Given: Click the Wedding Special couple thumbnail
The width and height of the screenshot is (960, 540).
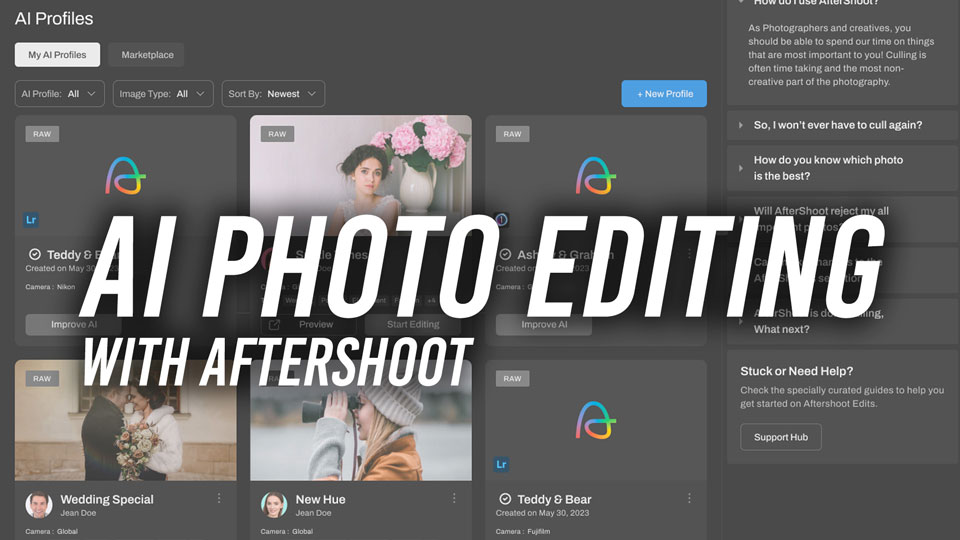Looking at the screenshot, I should tap(126, 420).
